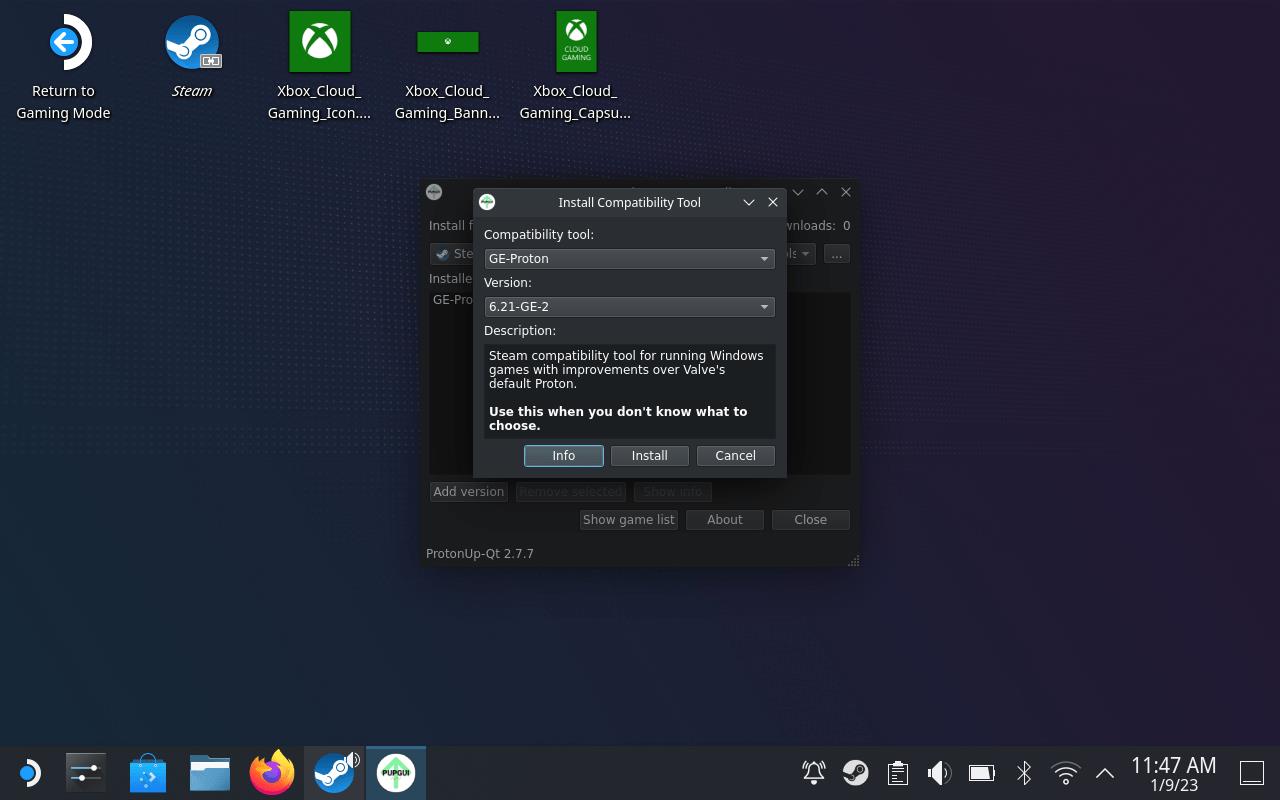Open Bluetooth settings in system tray
This screenshot has height=800, width=1280.
(x=1024, y=773)
